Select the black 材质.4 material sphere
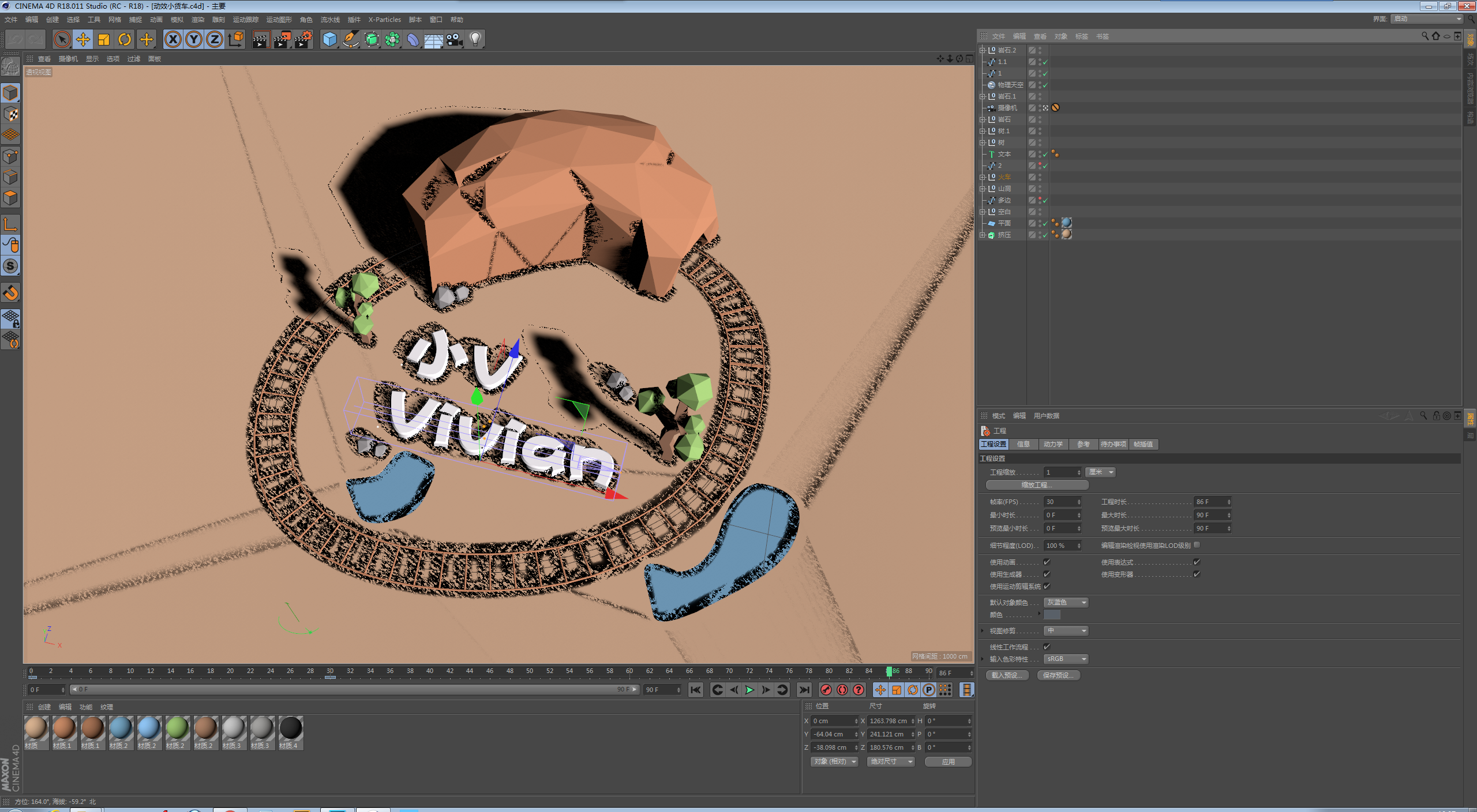 (290, 728)
